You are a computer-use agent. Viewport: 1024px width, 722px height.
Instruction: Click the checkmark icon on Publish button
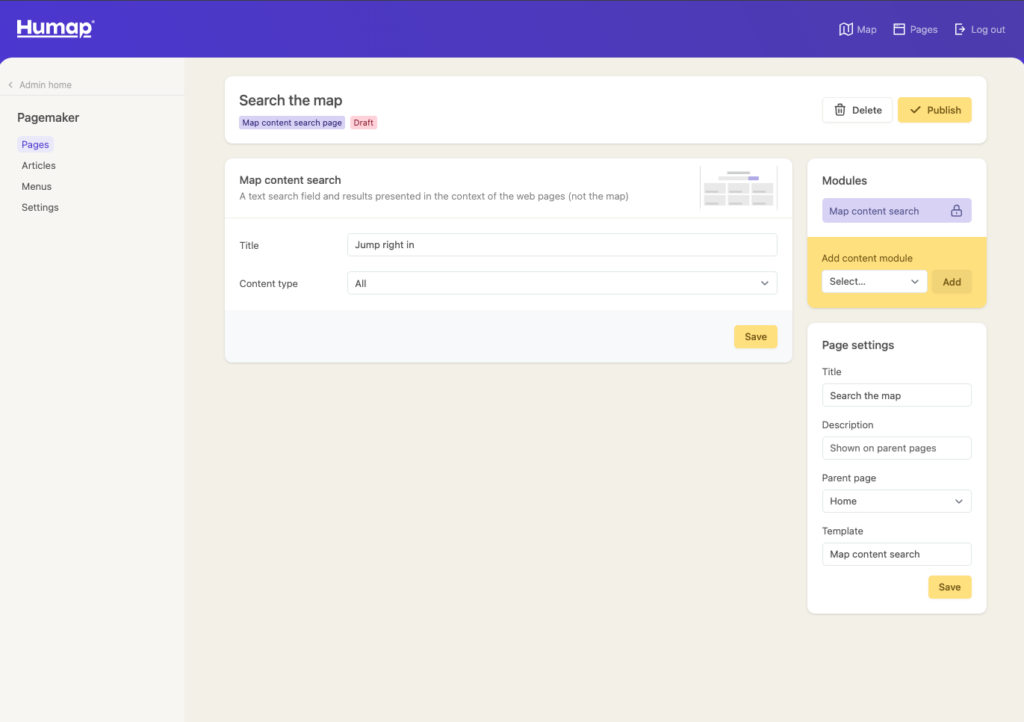pos(915,110)
